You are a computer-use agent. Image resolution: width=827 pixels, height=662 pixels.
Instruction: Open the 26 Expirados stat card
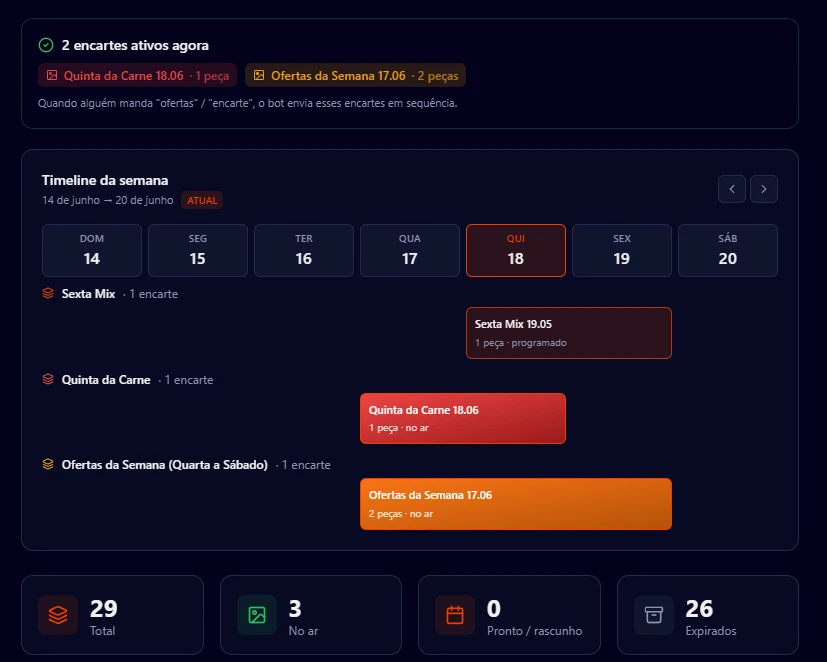[x=708, y=615]
